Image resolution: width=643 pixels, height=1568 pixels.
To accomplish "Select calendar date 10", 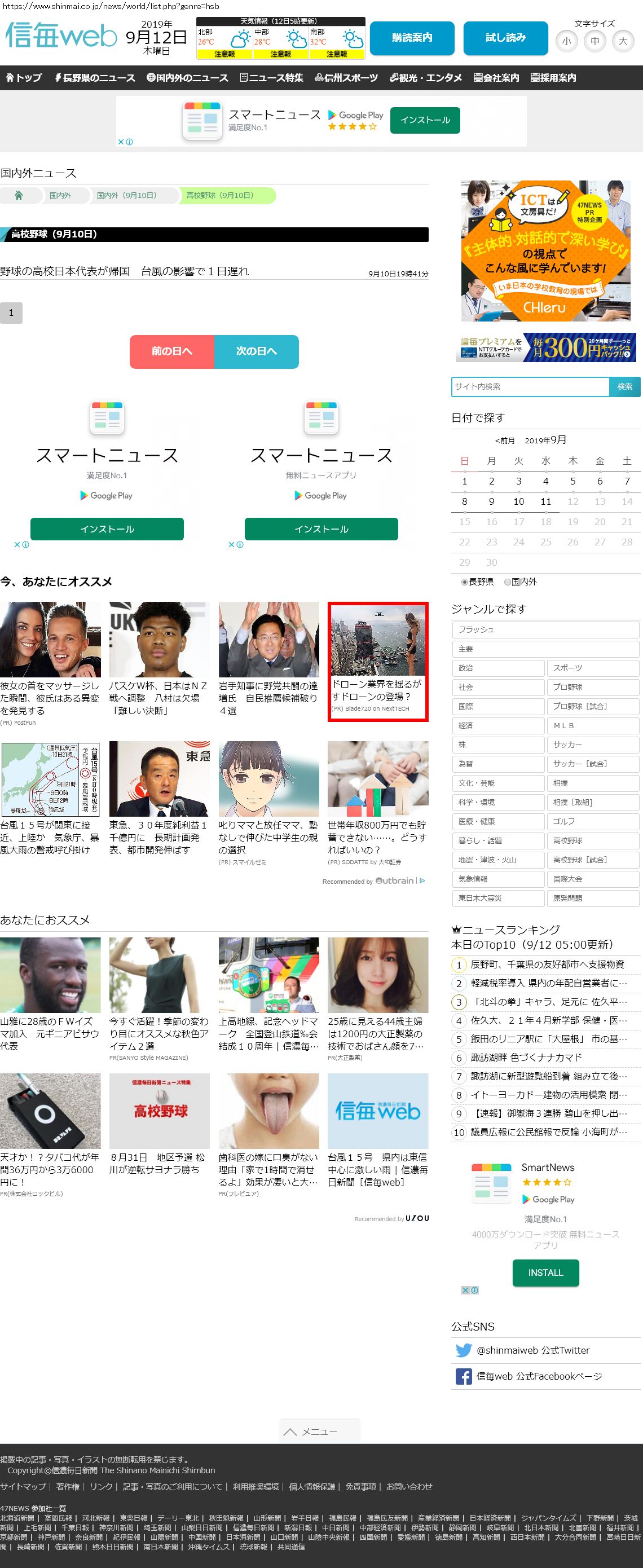I will 519,501.
